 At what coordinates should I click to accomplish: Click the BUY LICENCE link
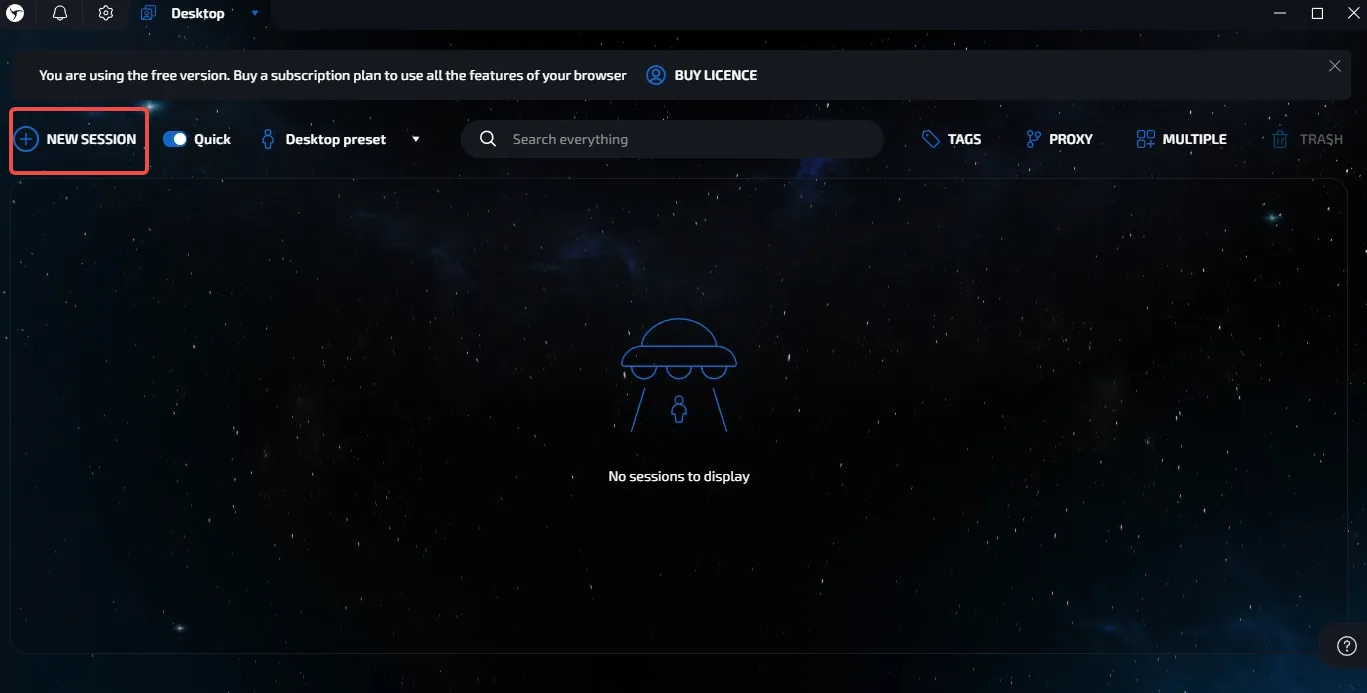coord(702,75)
